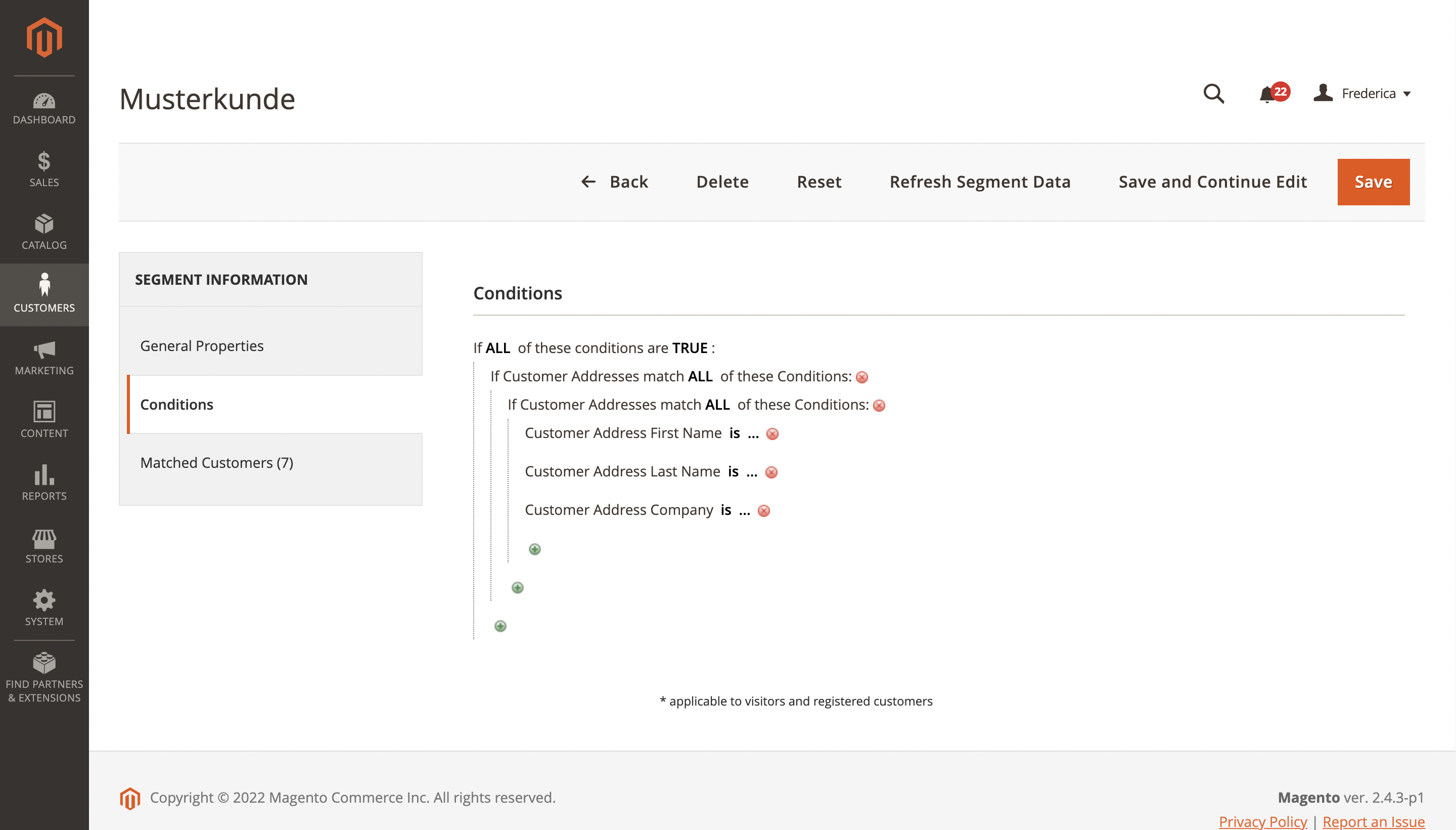Open the Frederica account dropdown
The image size is (1456, 830).
click(1362, 94)
